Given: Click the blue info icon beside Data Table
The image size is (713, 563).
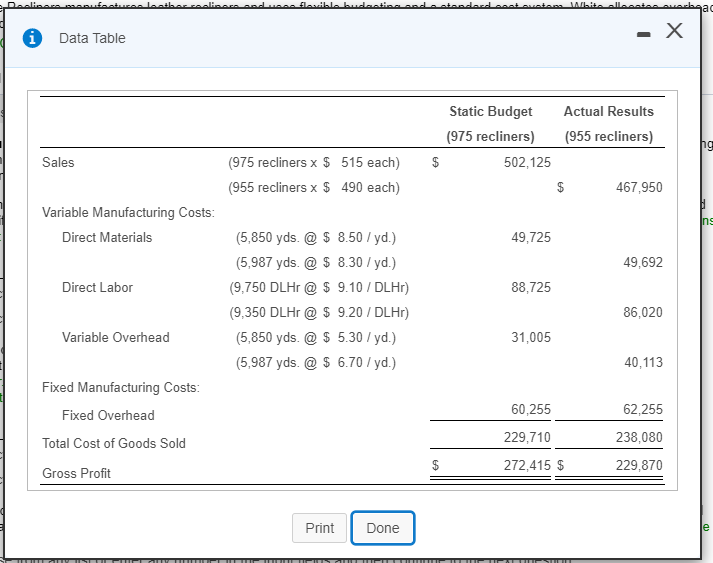Looking at the screenshot, I should pos(32,38).
